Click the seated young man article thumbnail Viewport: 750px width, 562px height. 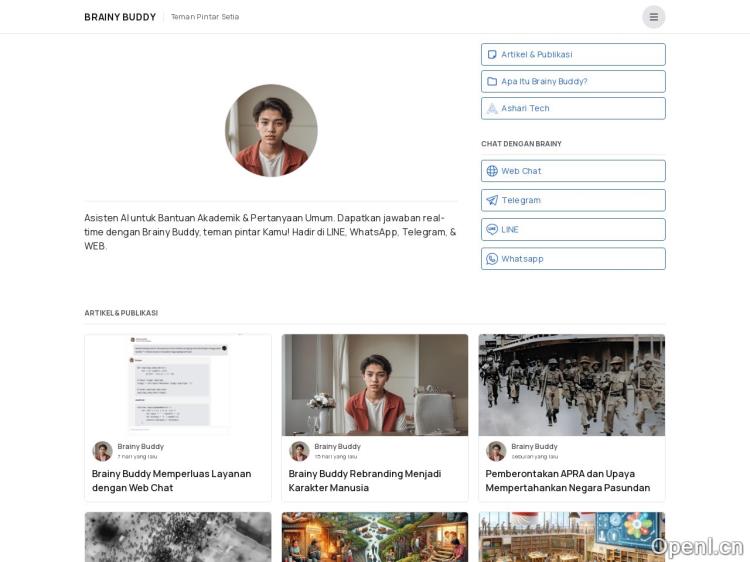pos(375,385)
